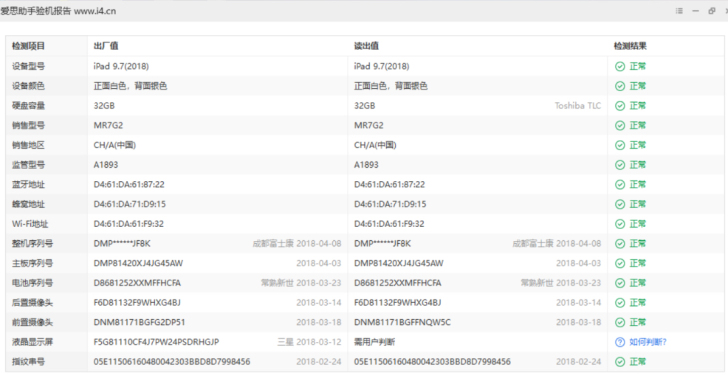Click factory Wi-Fi address D4:61:DA:61:F9:32
The width and height of the screenshot is (728, 377).
(x=129, y=224)
